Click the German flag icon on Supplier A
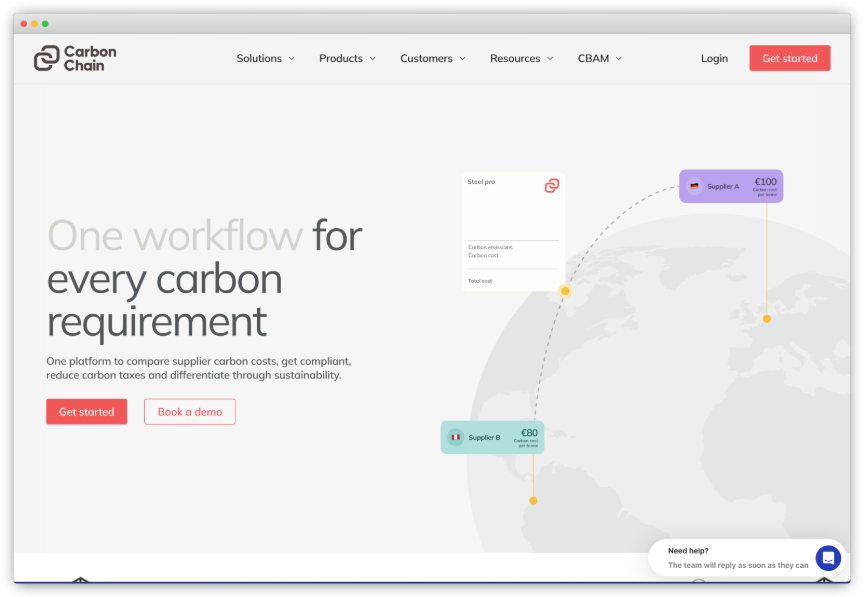Image resolution: width=864 pixels, height=597 pixels. [x=694, y=186]
